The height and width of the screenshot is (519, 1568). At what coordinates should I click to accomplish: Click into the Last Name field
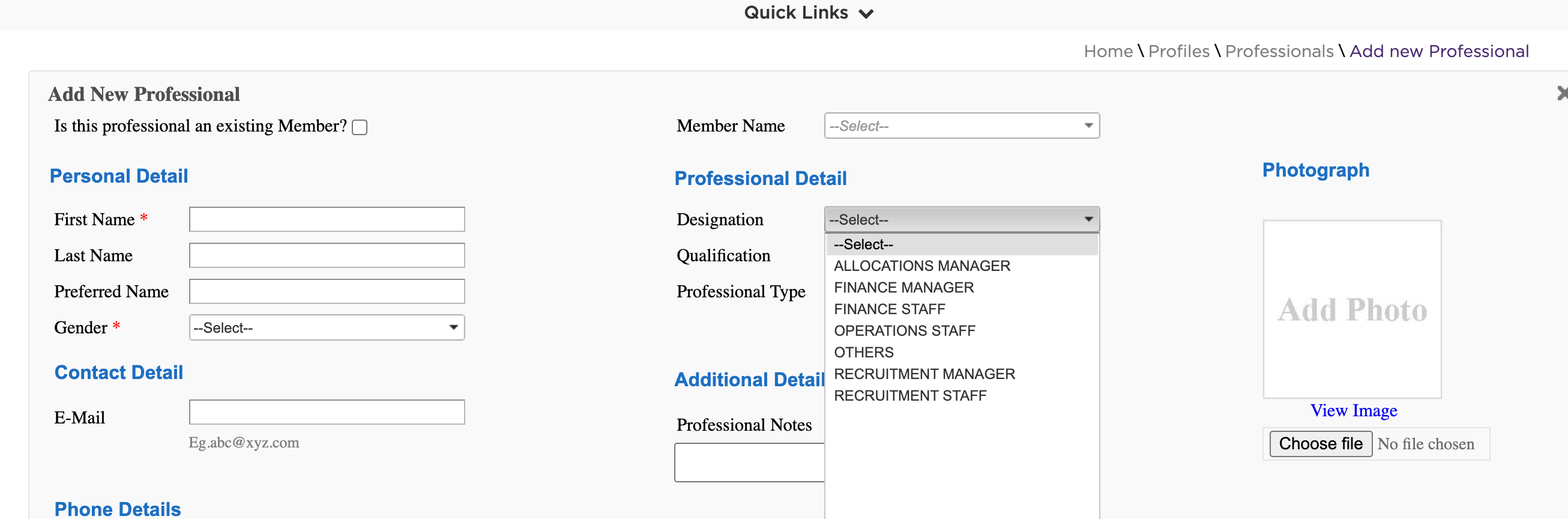coord(327,255)
